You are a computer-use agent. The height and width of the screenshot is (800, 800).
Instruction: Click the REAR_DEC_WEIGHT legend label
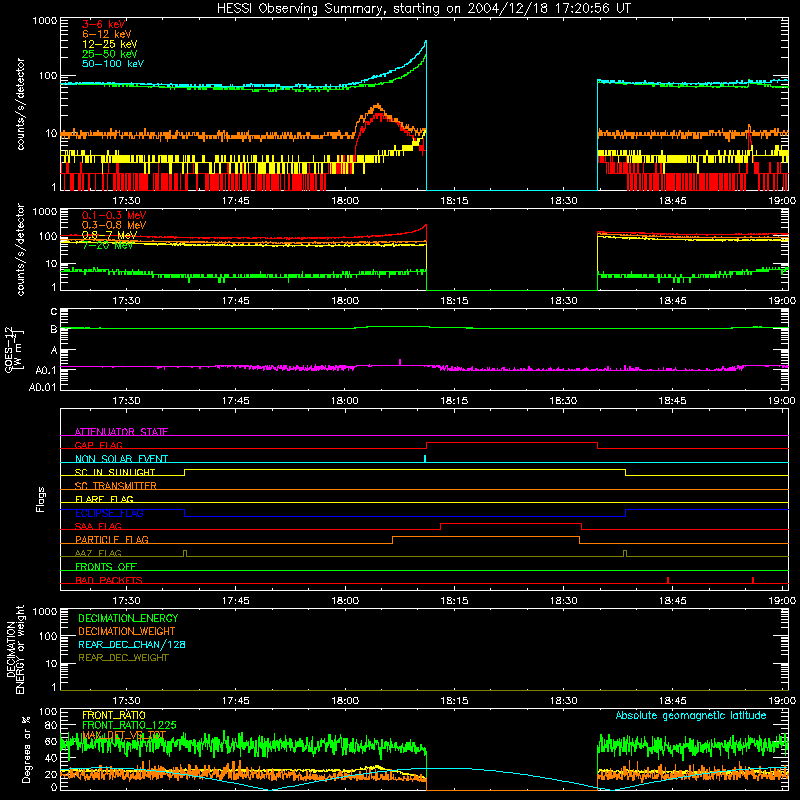tap(123, 658)
